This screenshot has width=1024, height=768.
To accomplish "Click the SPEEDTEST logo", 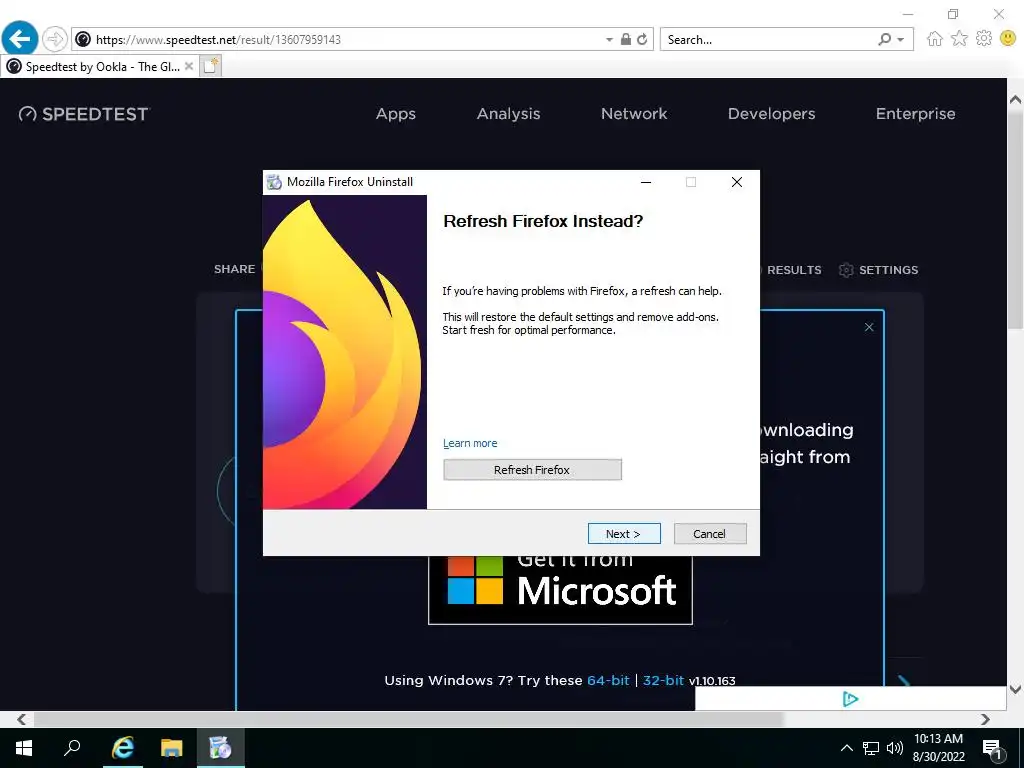I will pos(84,114).
